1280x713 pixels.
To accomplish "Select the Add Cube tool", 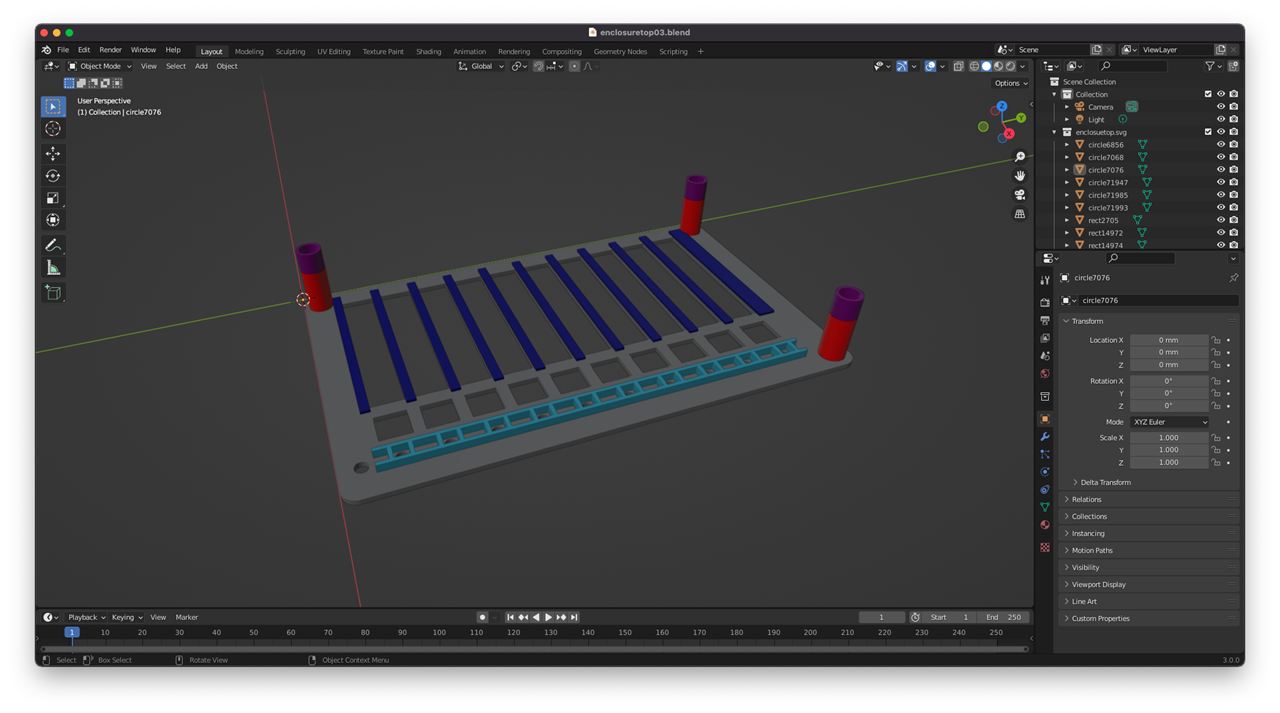I will [53, 292].
